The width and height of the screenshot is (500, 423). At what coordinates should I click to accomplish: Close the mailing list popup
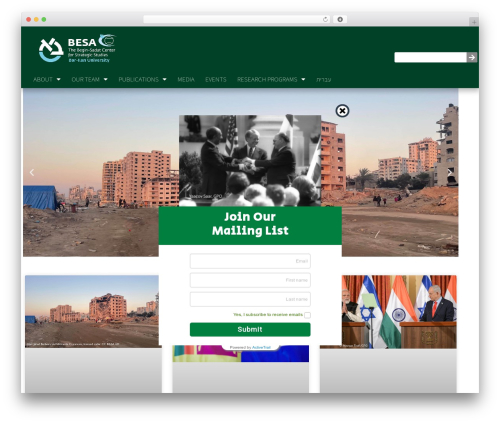pos(342,111)
